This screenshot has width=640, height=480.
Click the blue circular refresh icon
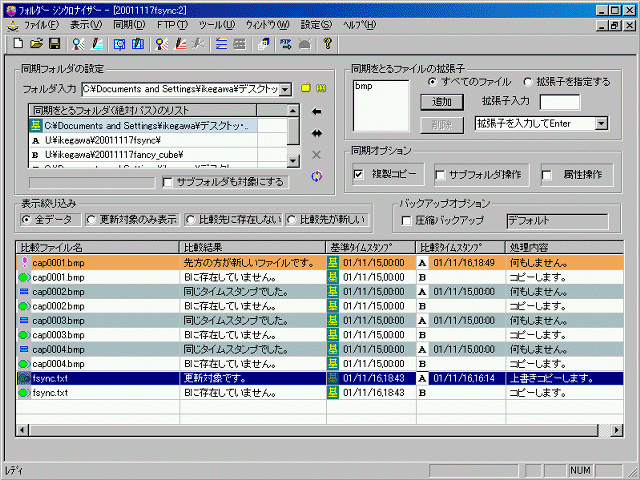pos(317,176)
